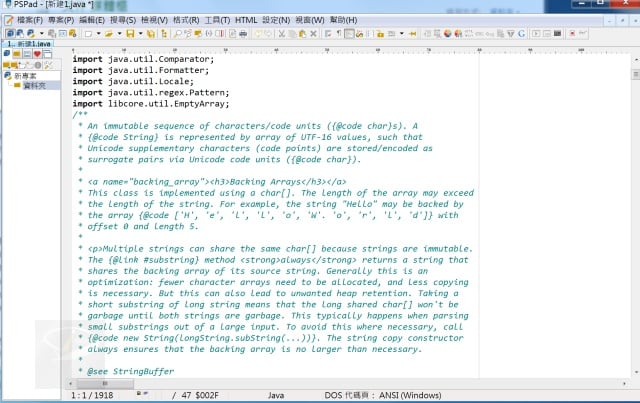Screen dimensions: 640x403
Task: Select the 新專案 project root node
Action: tap(26, 75)
